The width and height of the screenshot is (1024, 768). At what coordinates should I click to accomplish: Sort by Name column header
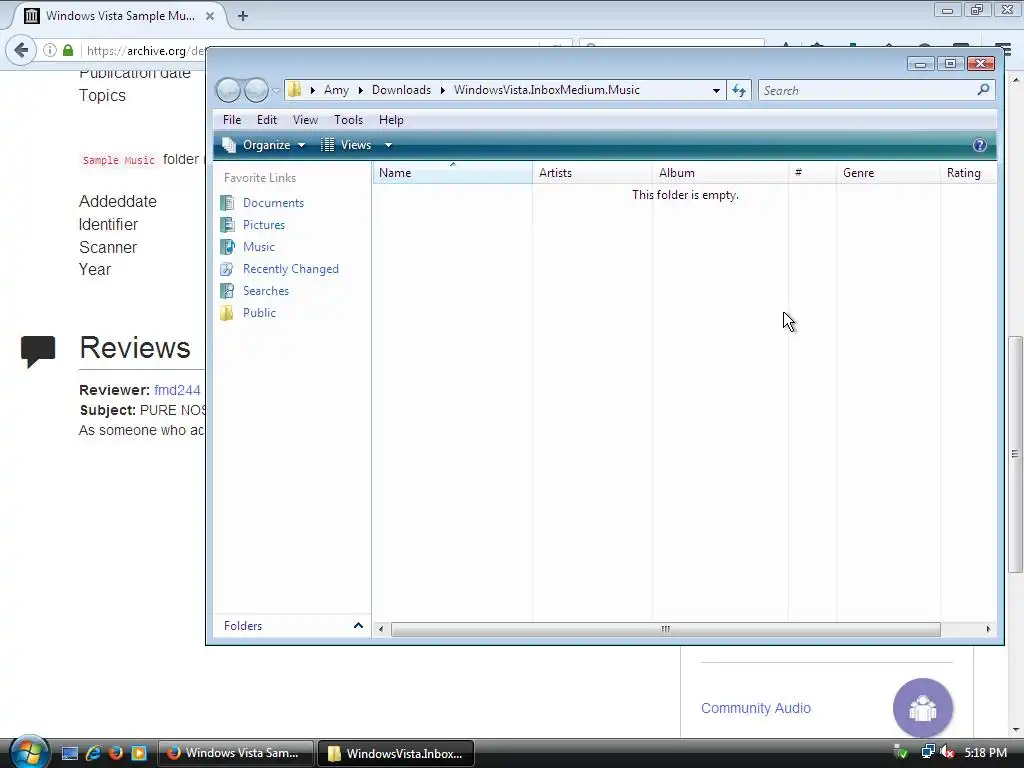[x=453, y=173]
